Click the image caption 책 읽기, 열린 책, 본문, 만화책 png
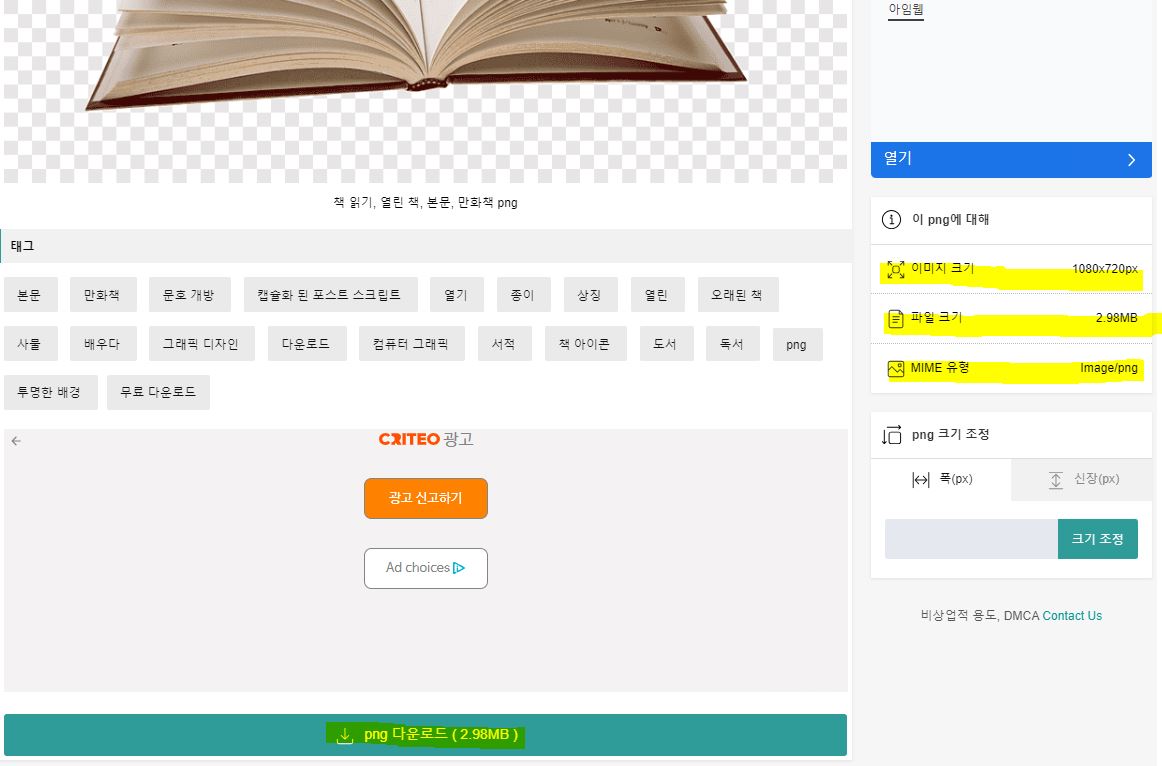 pos(425,202)
